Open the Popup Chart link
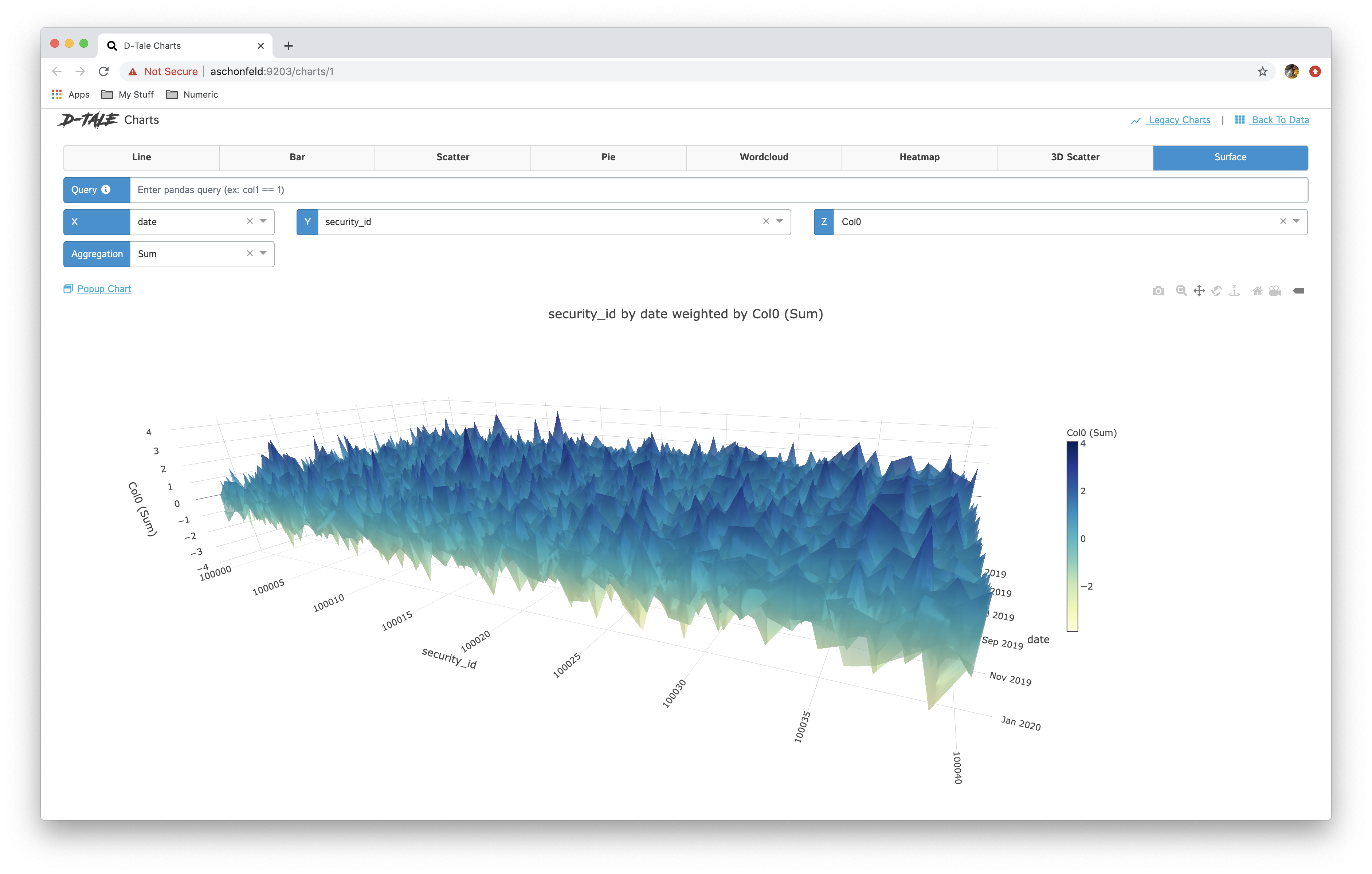The height and width of the screenshot is (874, 1372). (x=104, y=289)
